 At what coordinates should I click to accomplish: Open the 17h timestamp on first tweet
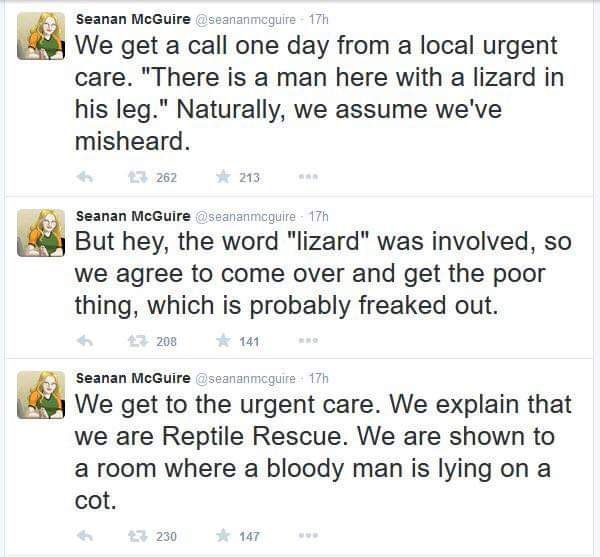319,20
